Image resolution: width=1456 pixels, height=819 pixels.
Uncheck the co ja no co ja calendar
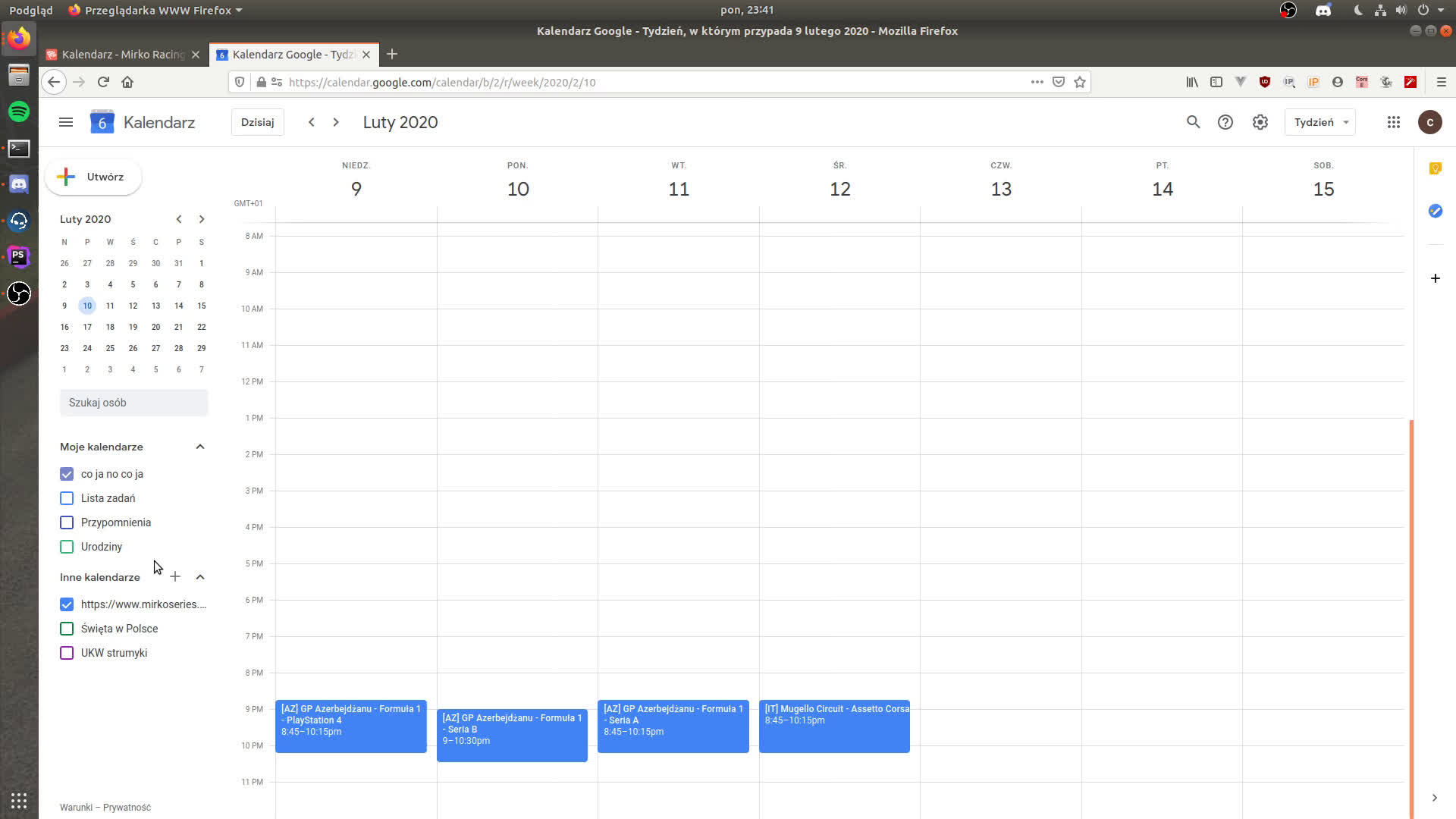pos(67,474)
